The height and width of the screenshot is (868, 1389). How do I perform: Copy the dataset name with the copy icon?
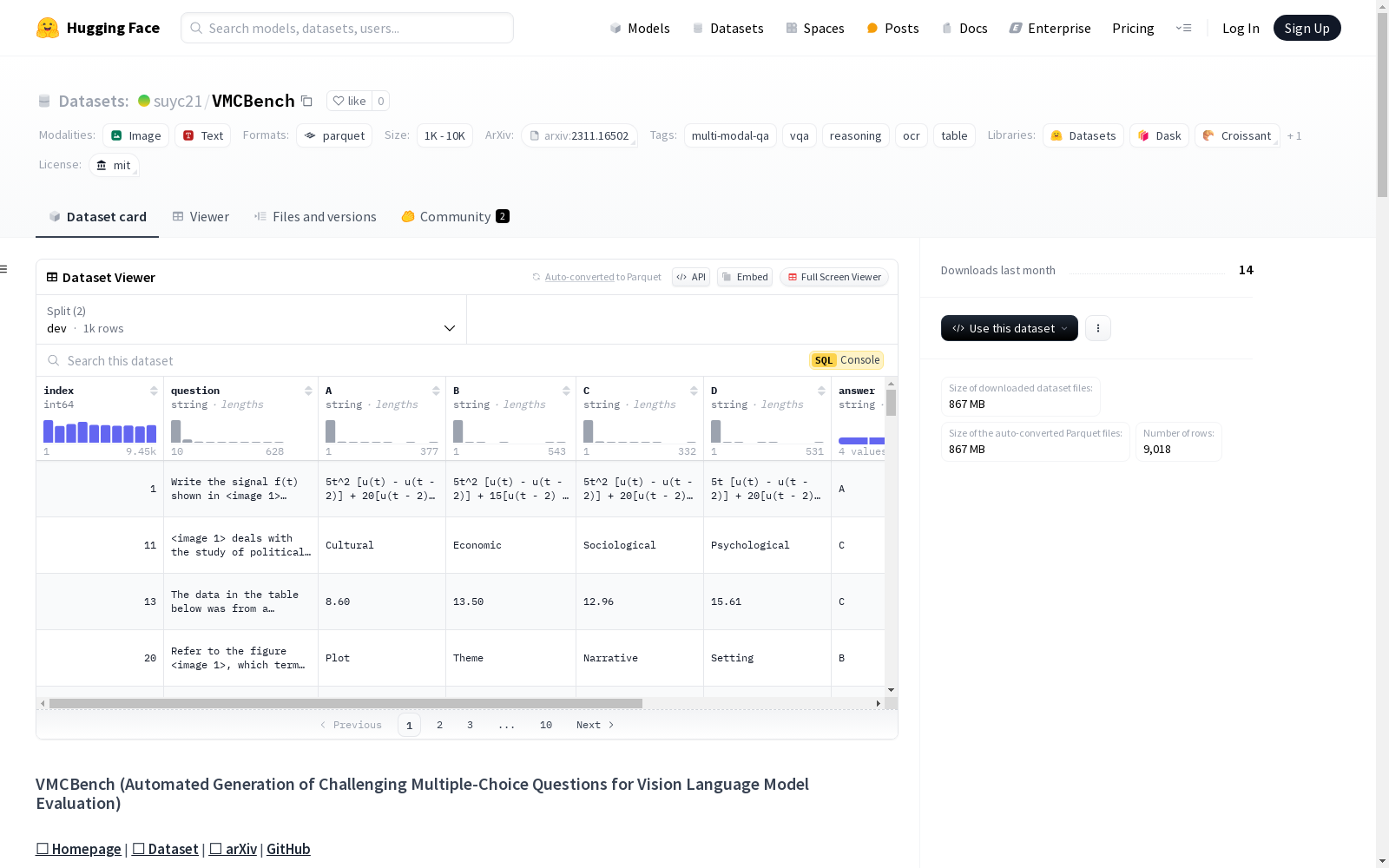[306, 101]
